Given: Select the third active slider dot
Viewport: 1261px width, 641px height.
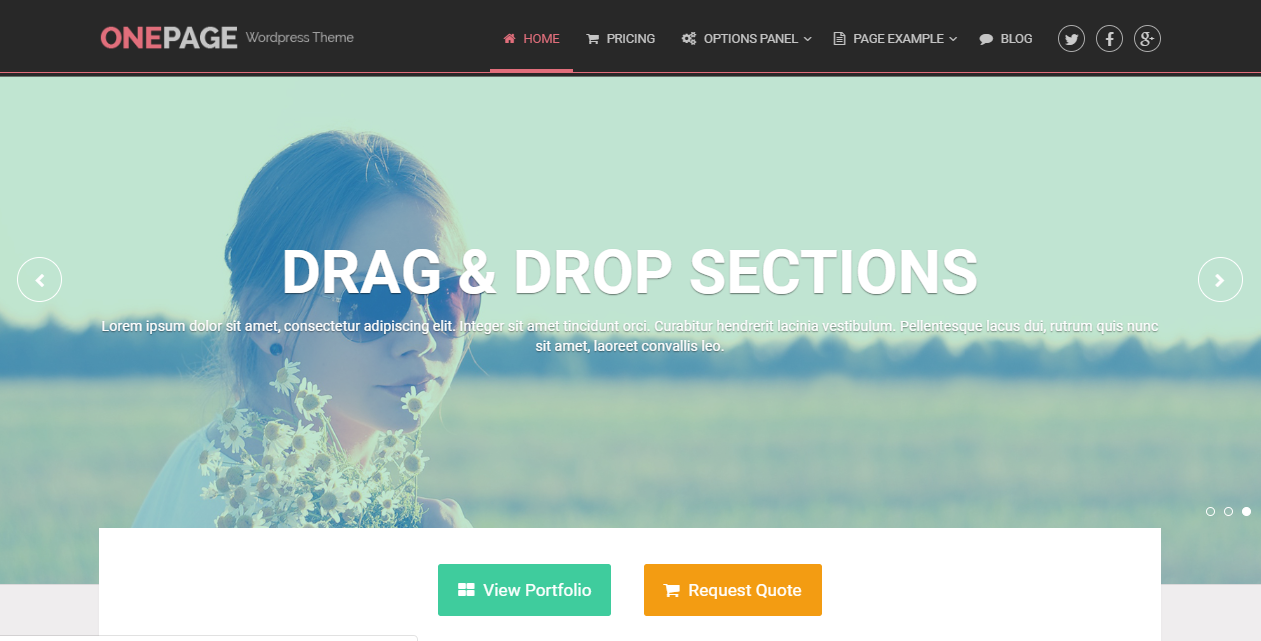Looking at the screenshot, I should pos(1246,511).
